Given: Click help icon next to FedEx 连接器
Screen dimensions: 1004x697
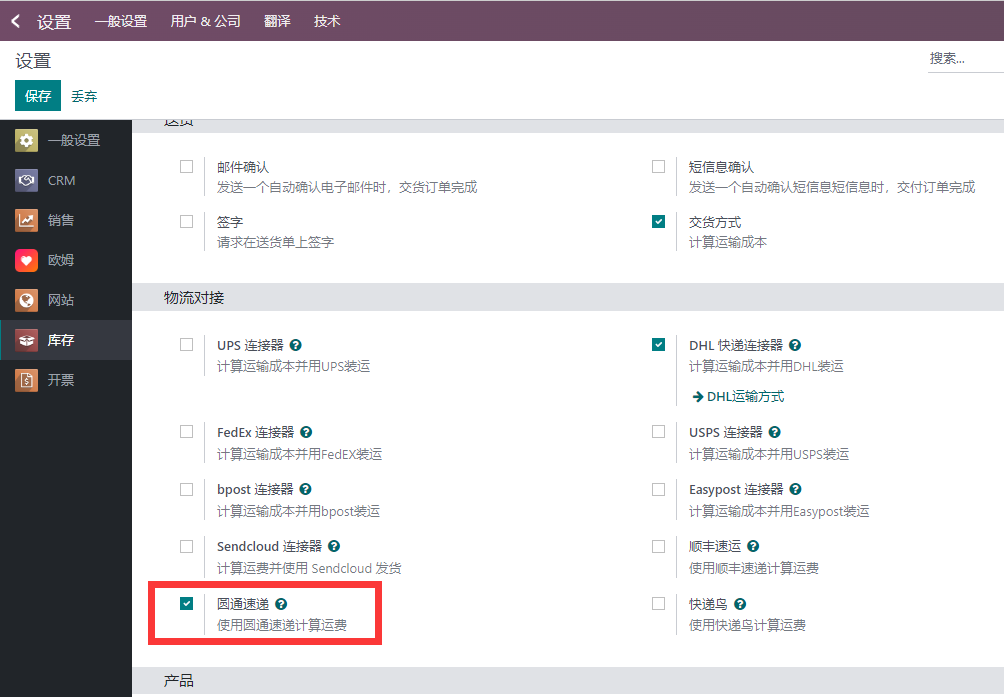Looking at the screenshot, I should (x=306, y=433).
